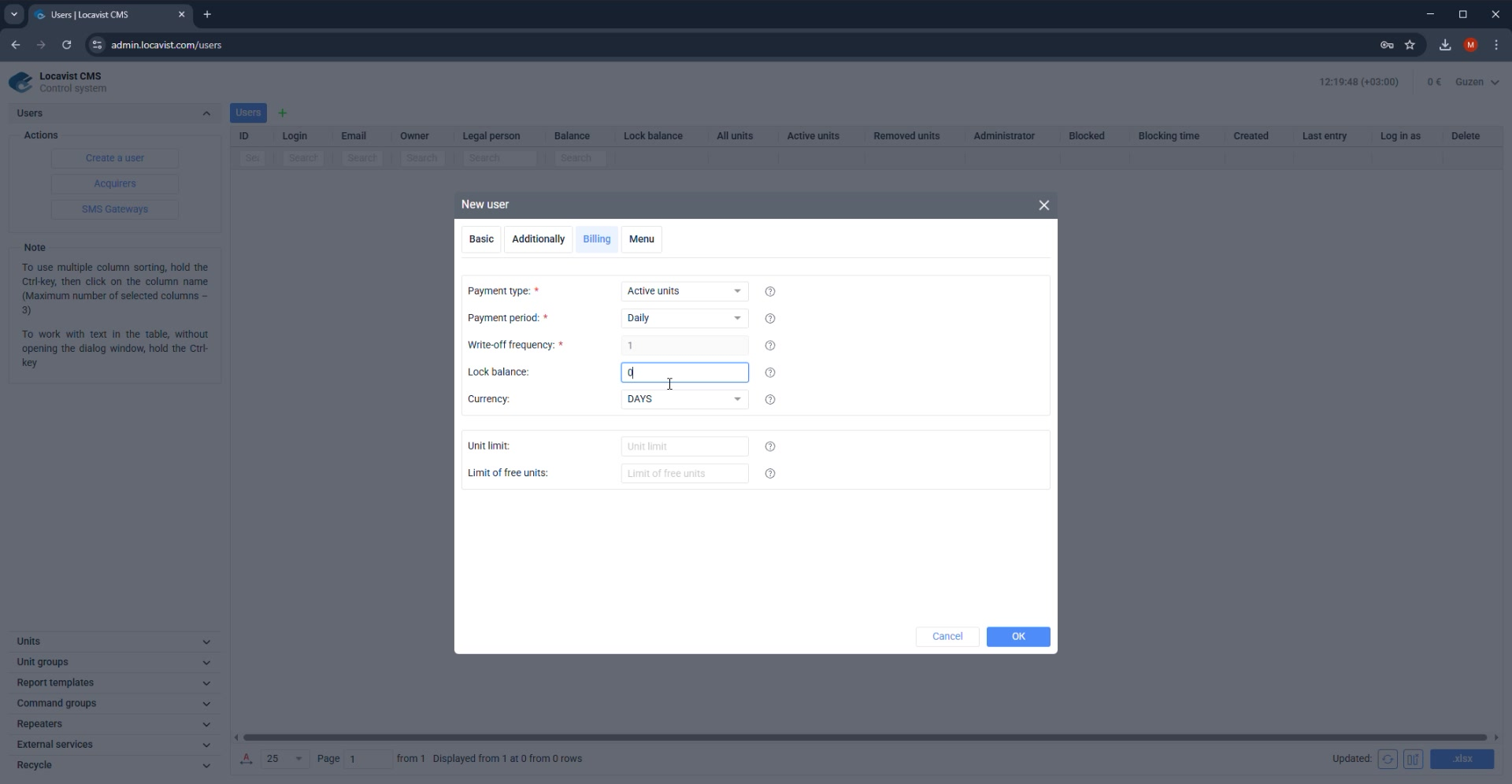Screen dimensions: 1512x784
Task: Open the Payment type dropdown
Action: [684, 291]
